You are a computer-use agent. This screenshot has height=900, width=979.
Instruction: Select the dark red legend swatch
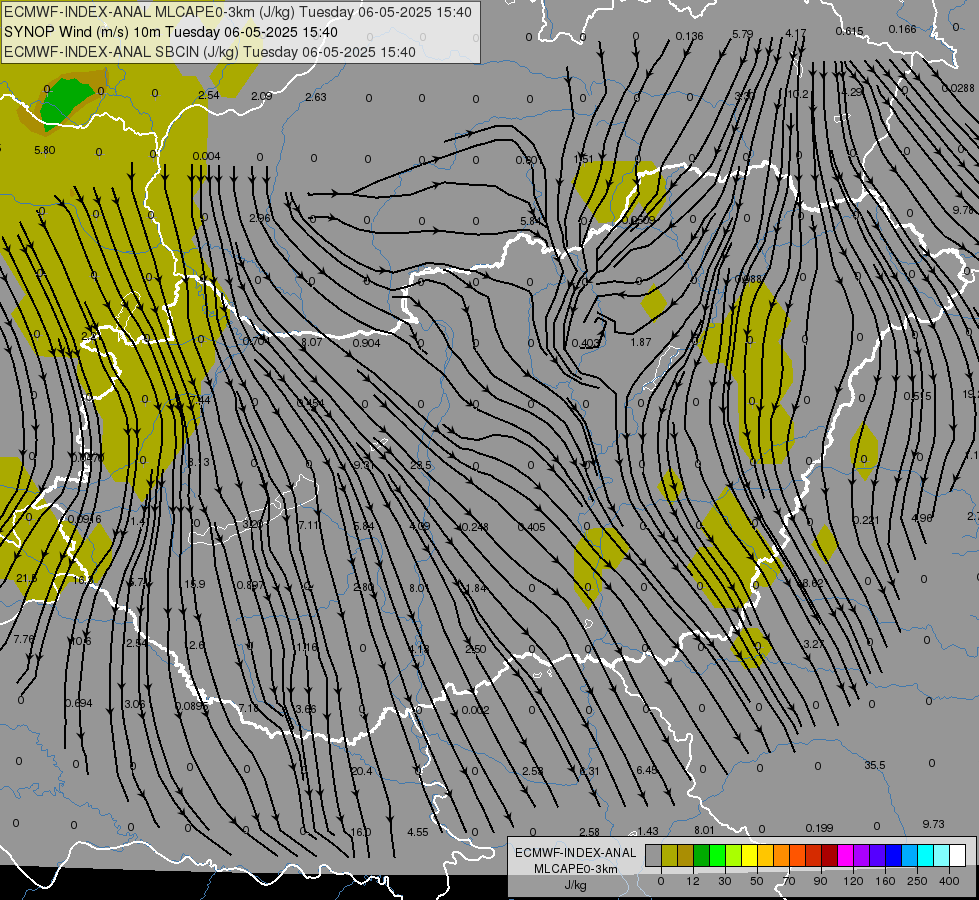829,855
